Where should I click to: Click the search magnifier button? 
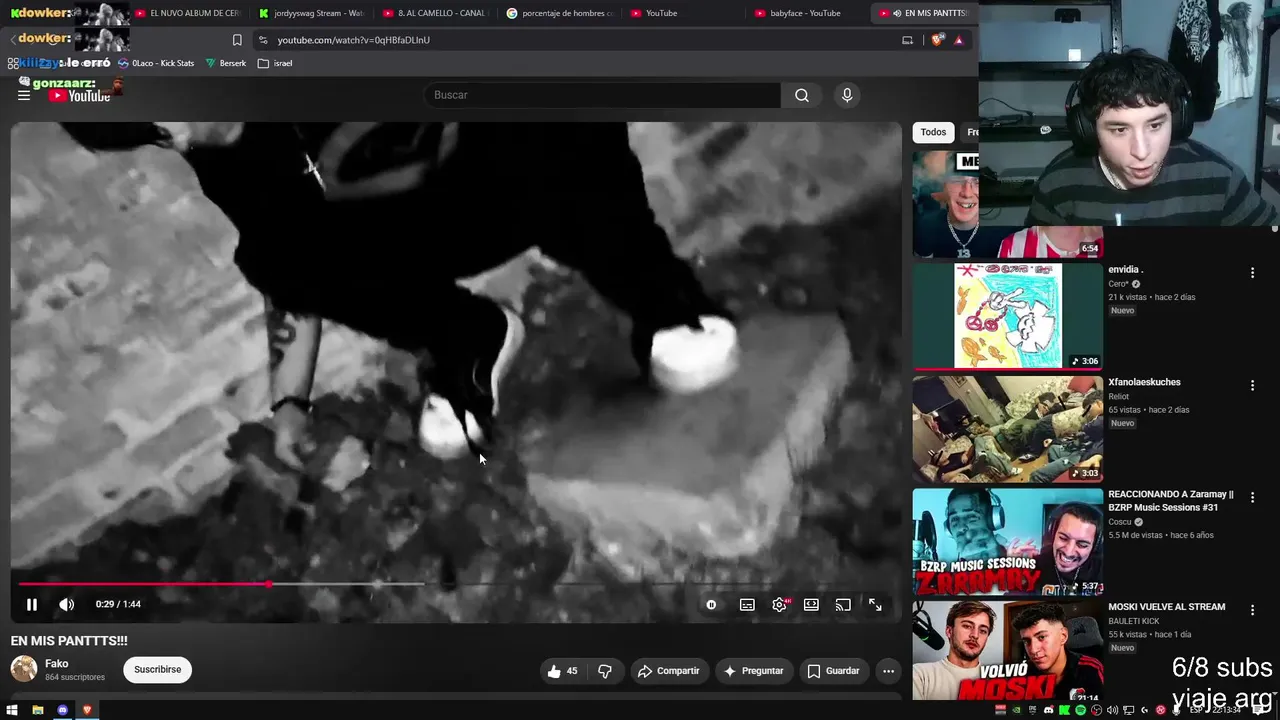802,95
